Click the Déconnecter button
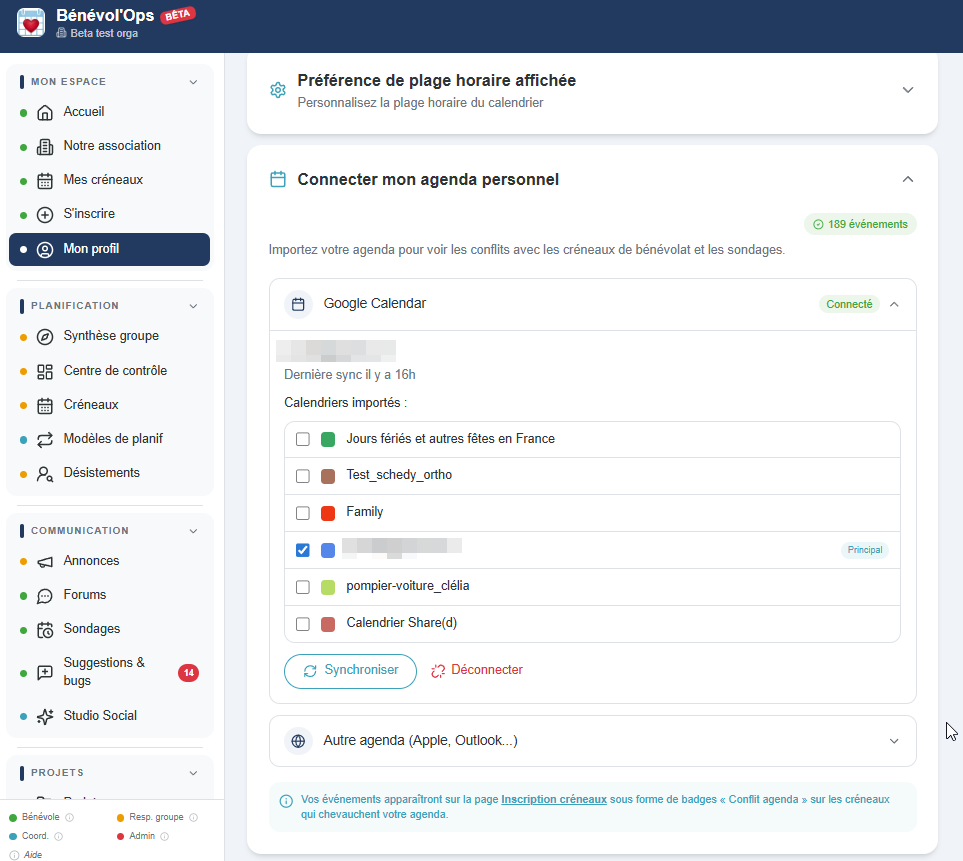Viewport: 963px width, 861px height. 477,670
